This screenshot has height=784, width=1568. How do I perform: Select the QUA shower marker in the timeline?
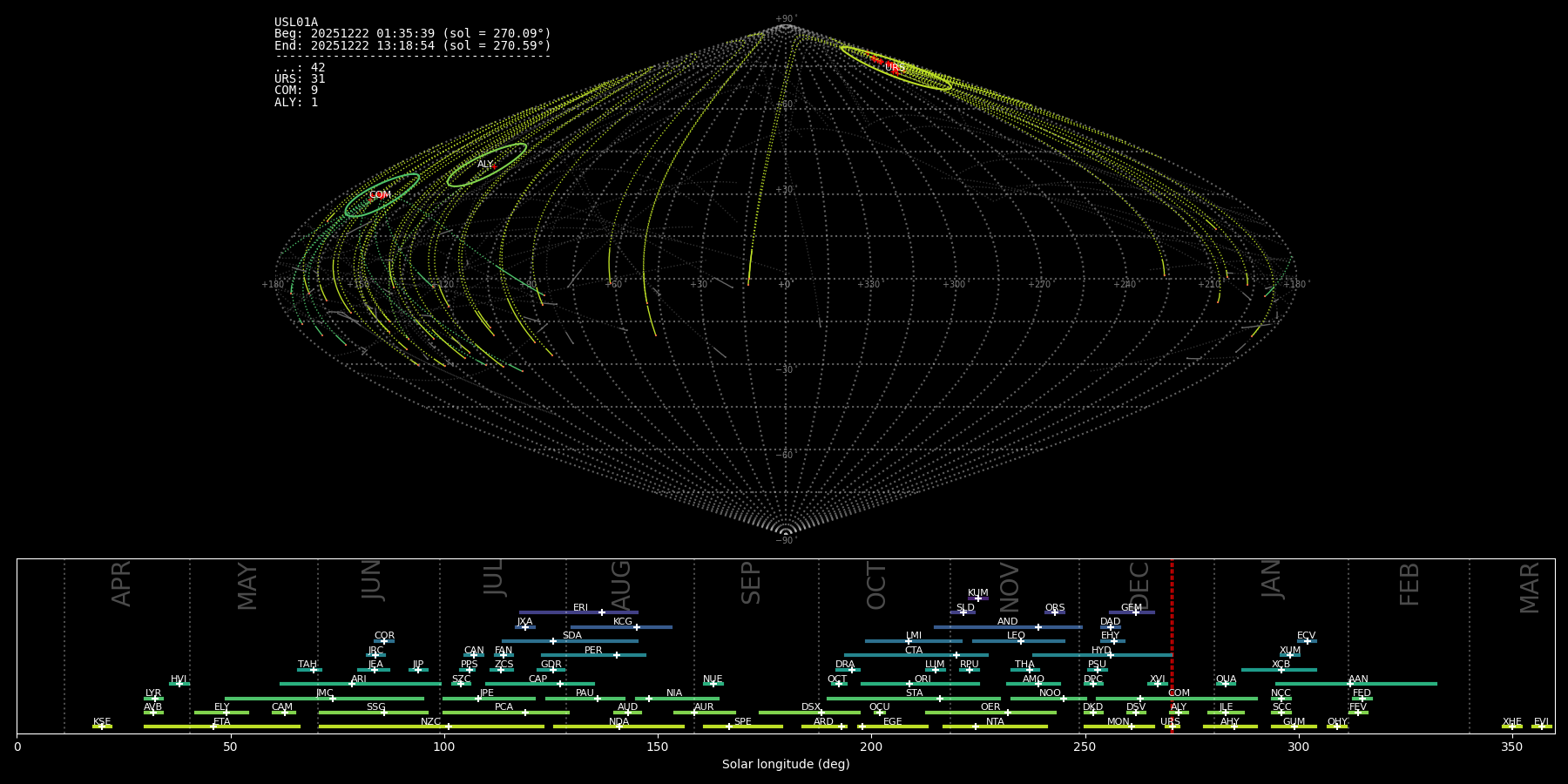tap(1226, 684)
